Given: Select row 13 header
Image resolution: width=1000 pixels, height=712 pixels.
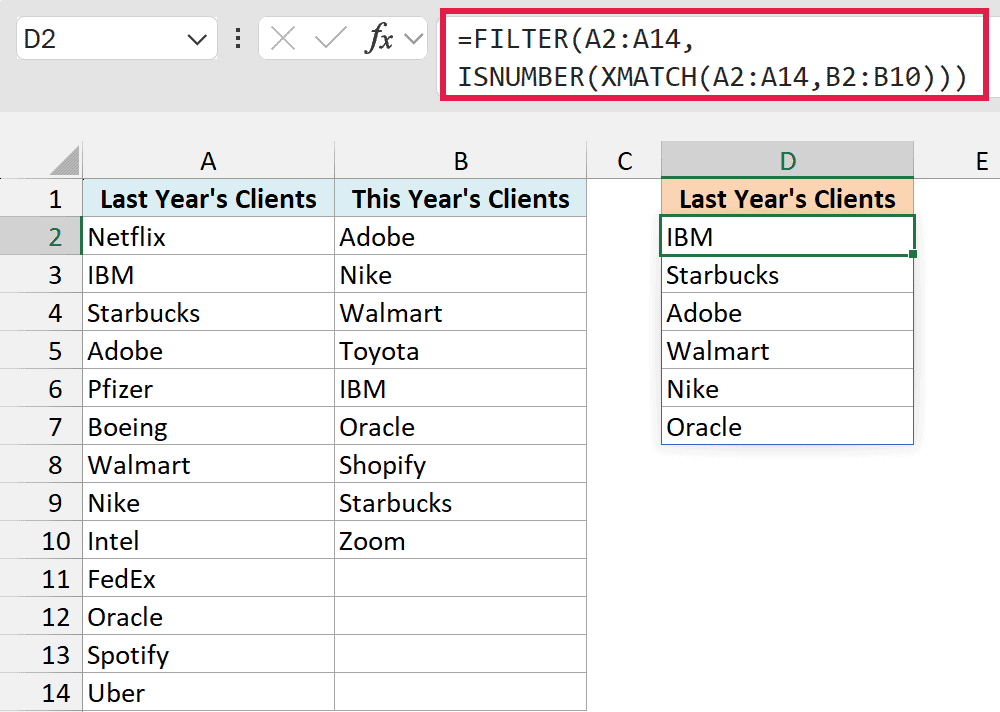Looking at the screenshot, I should point(41,654).
